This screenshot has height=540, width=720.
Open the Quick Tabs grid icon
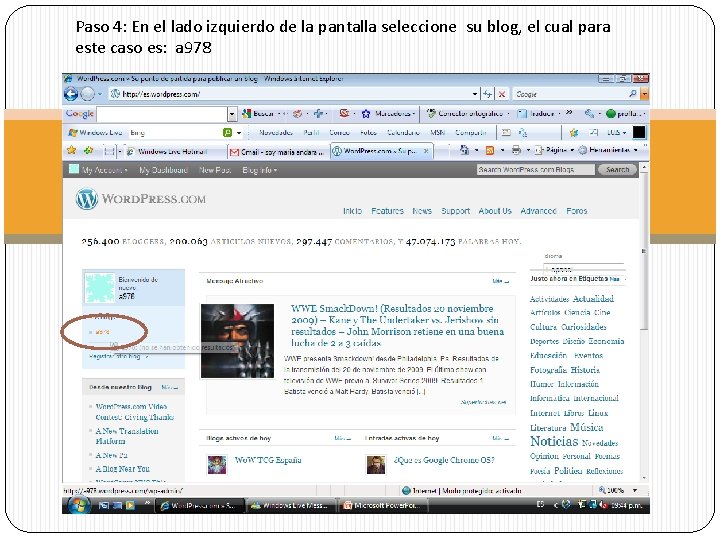point(109,151)
